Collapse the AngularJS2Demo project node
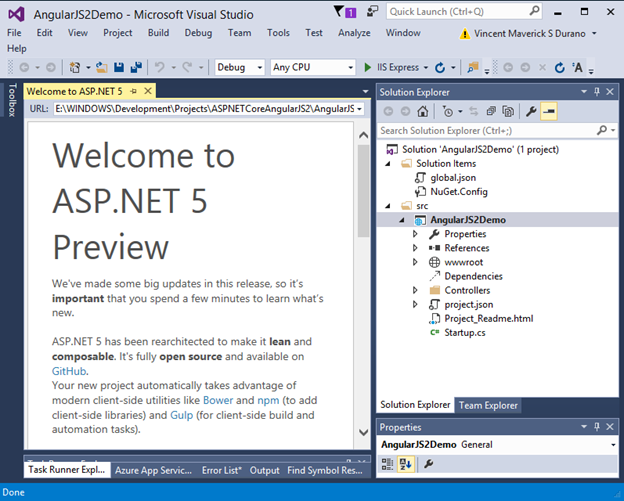 [402, 220]
